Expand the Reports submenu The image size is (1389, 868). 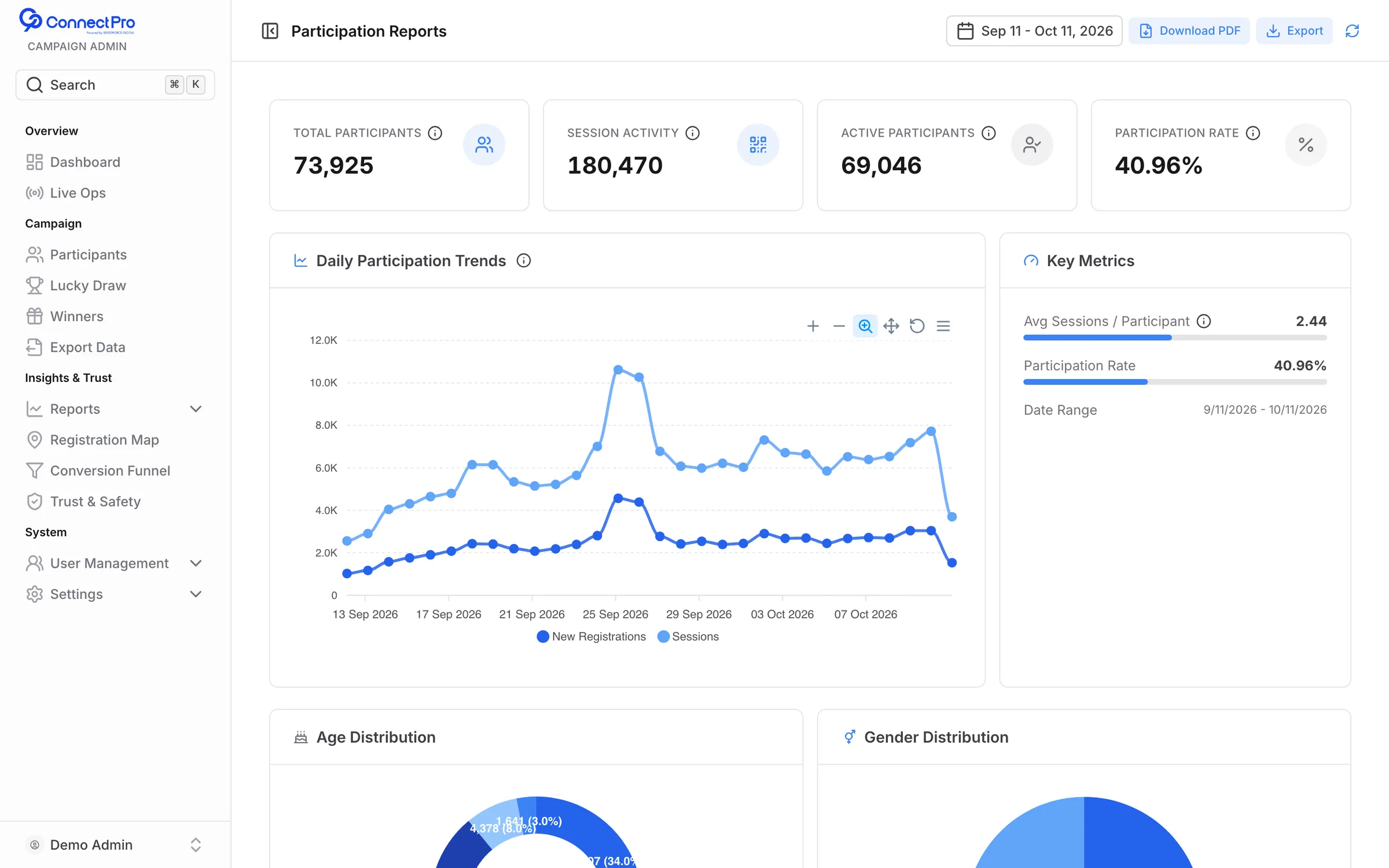[x=115, y=409]
